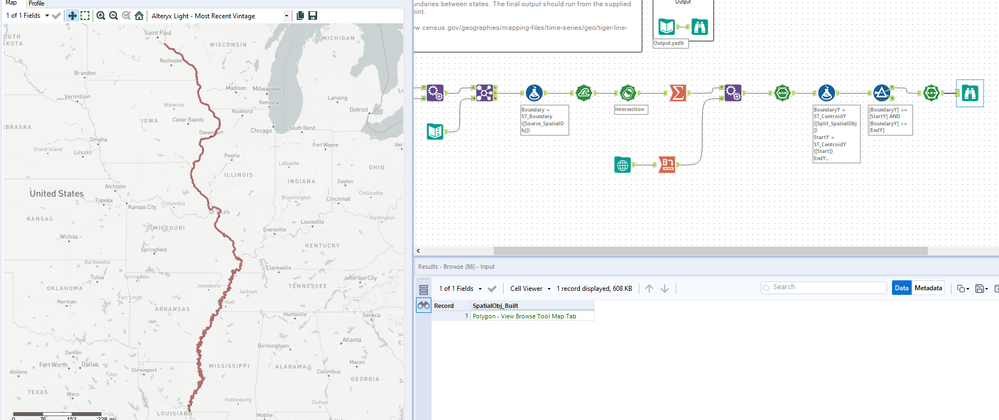Select the spatial tool after the second gear
The image size is (999, 420).
point(782,93)
